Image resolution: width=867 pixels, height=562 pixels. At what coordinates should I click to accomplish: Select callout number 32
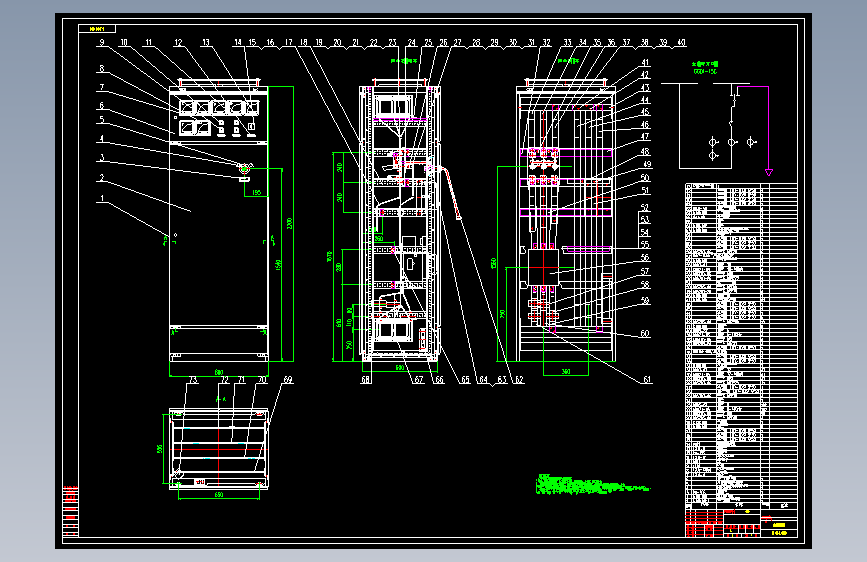coord(547,42)
